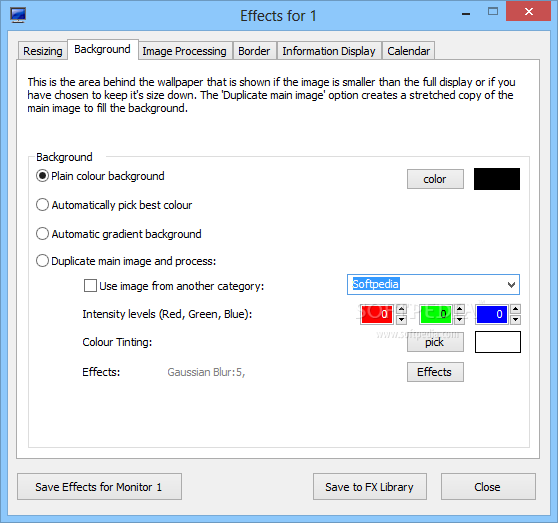Screen dimensions: 558x523
Task: Decrease the green intensity with down arrow
Action: (x=460, y=319)
